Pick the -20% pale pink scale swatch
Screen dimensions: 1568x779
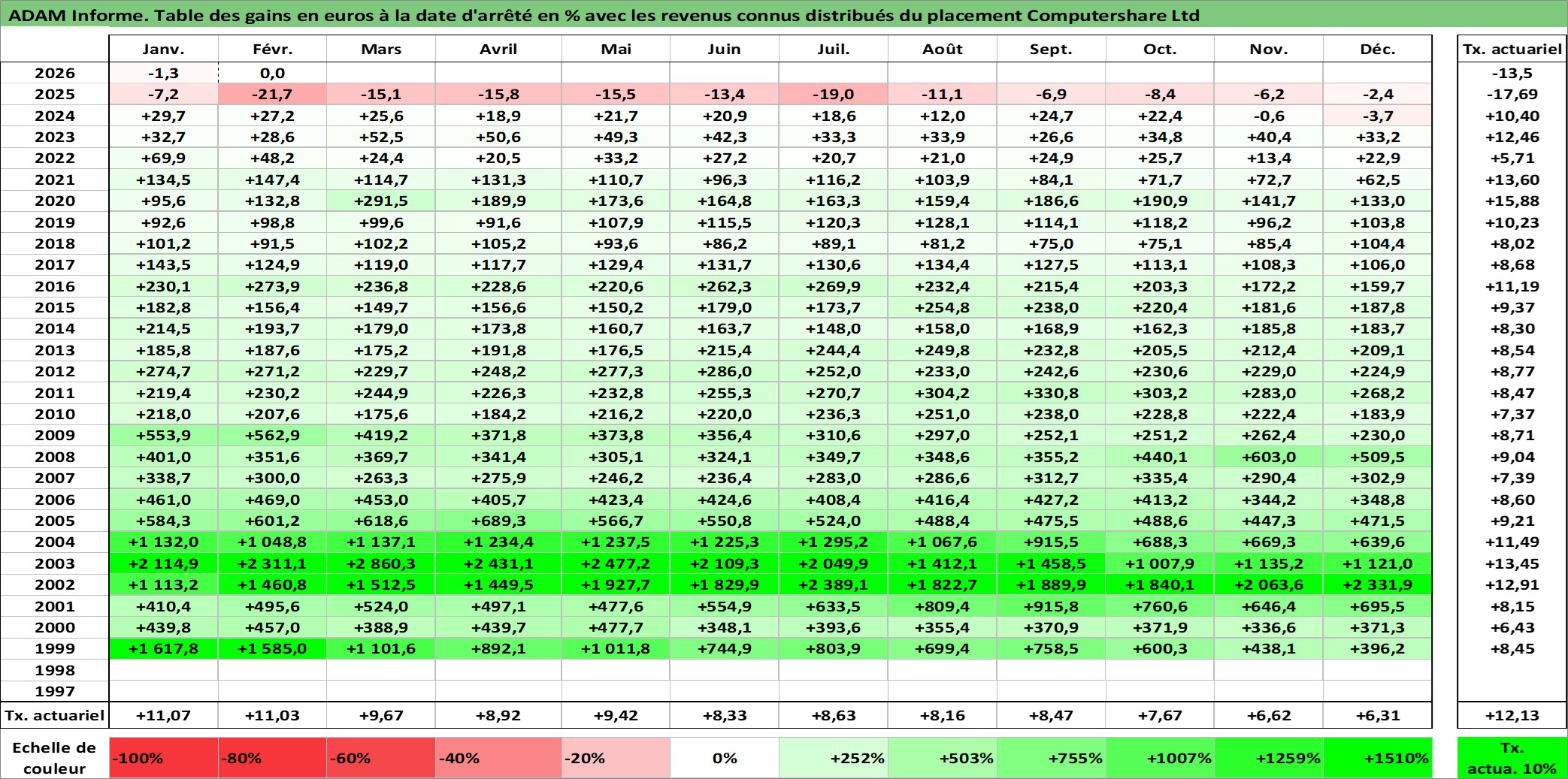[x=616, y=758]
